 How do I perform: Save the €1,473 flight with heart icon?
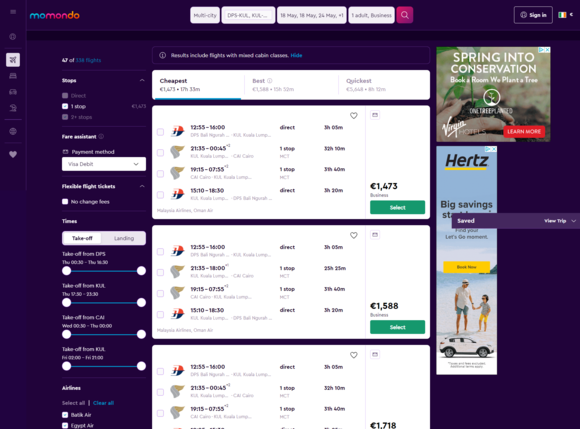click(354, 116)
